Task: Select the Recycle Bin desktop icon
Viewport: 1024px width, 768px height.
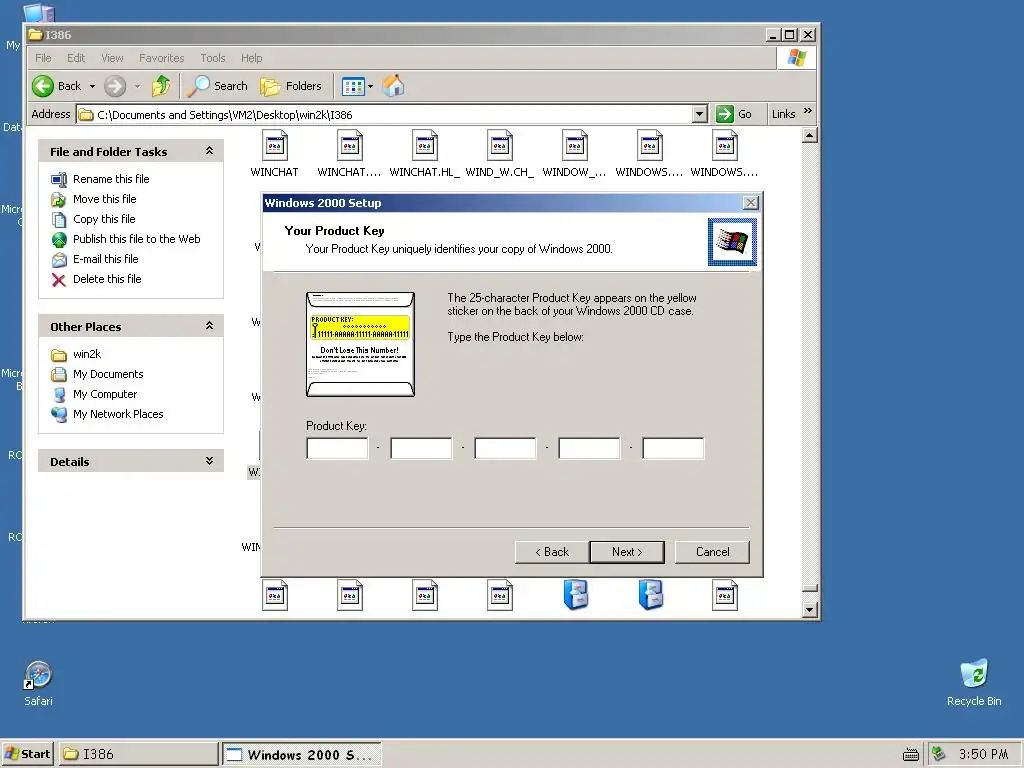Action: 974,683
